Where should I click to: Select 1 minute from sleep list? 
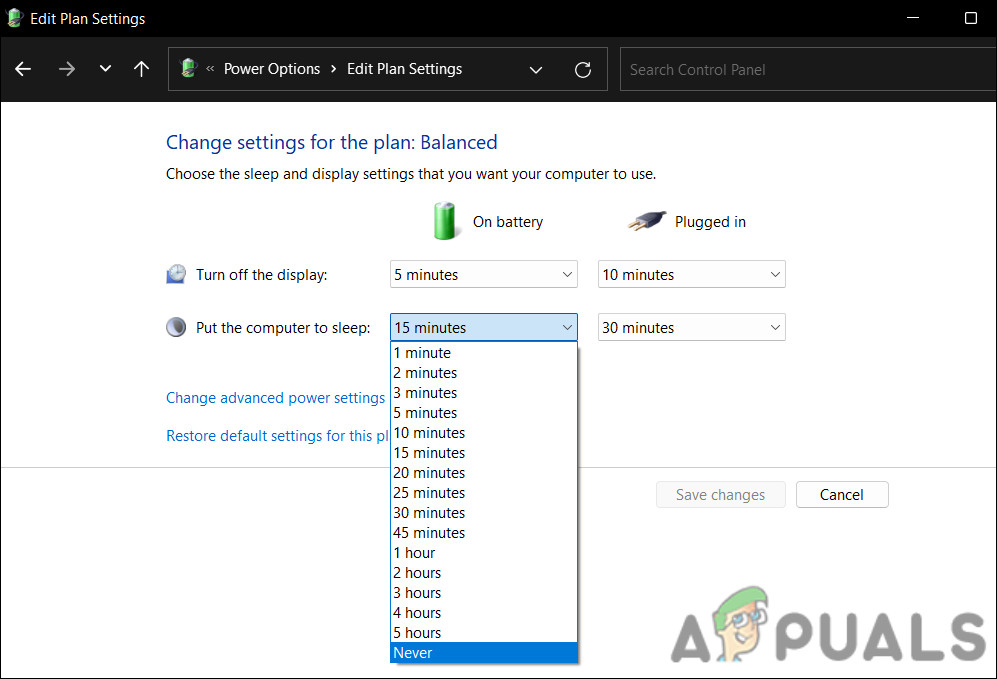tap(483, 353)
